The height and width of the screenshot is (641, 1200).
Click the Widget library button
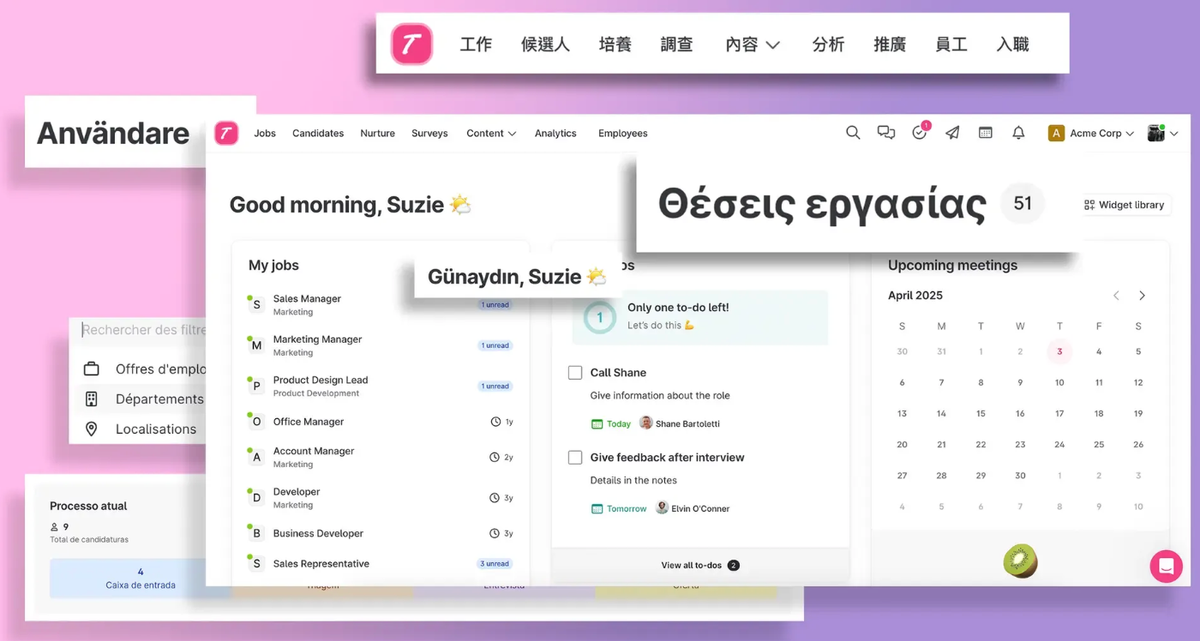tap(1124, 205)
